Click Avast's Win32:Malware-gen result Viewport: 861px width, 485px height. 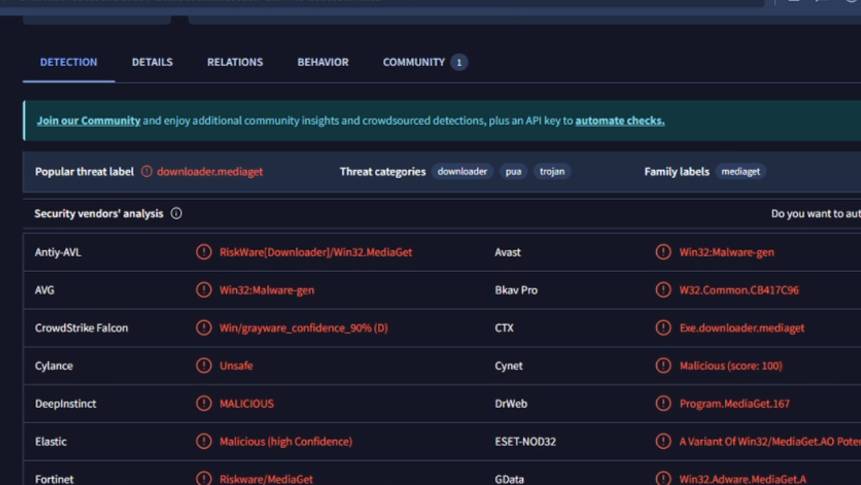pos(726,252)
